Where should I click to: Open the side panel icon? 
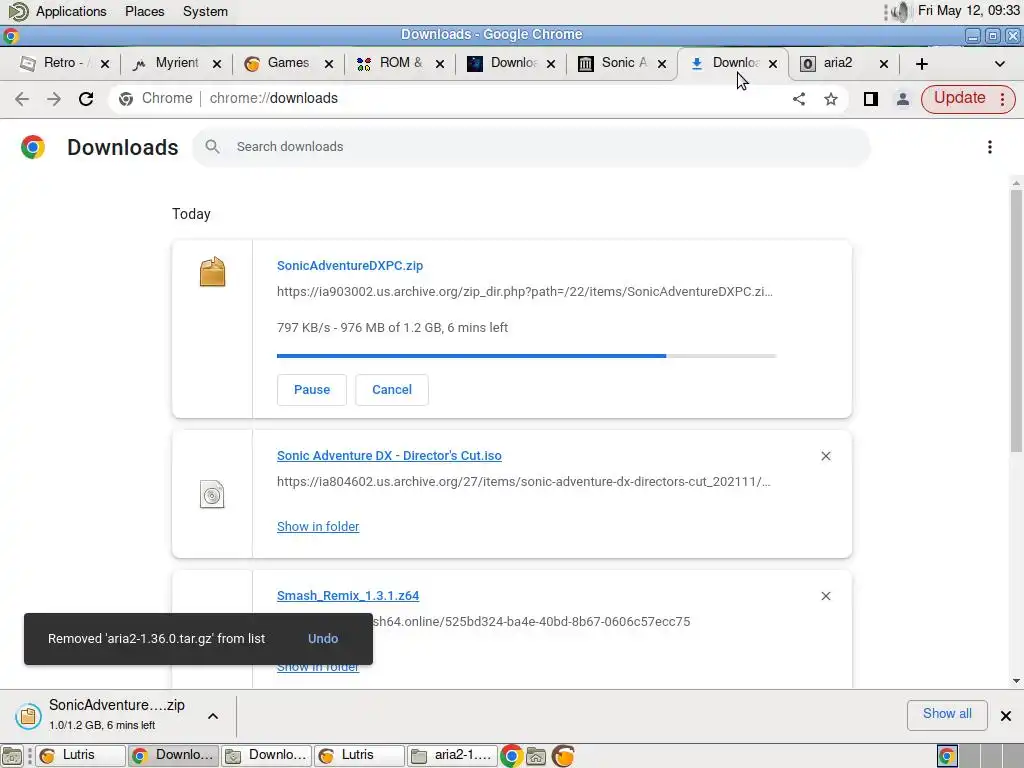[x=871, y=99]
